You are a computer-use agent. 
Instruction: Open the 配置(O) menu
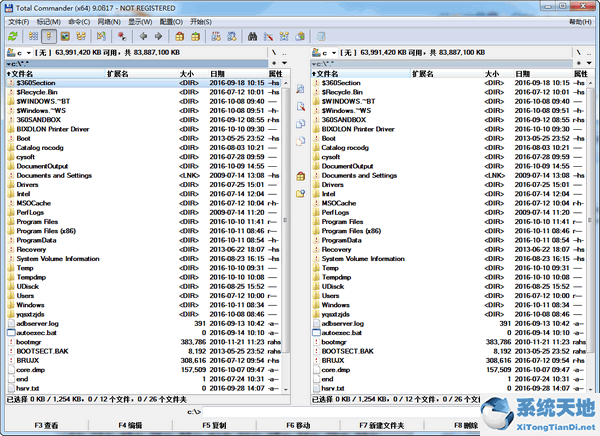point(171,22)
